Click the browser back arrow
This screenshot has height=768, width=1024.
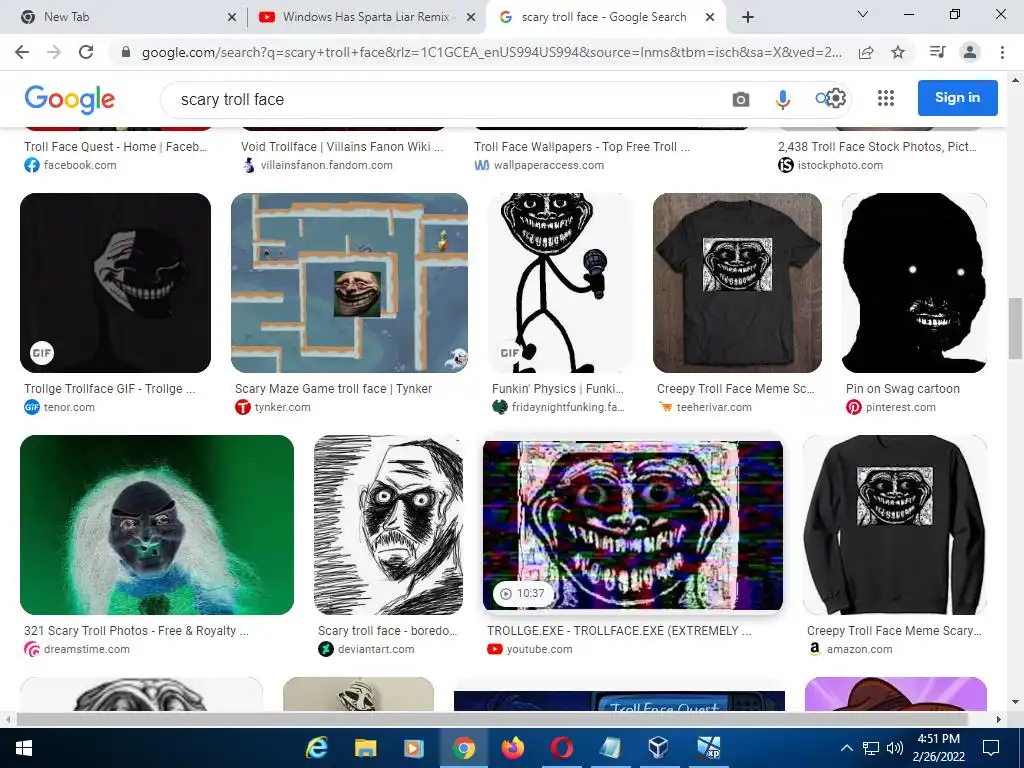(x=22, y=52)
